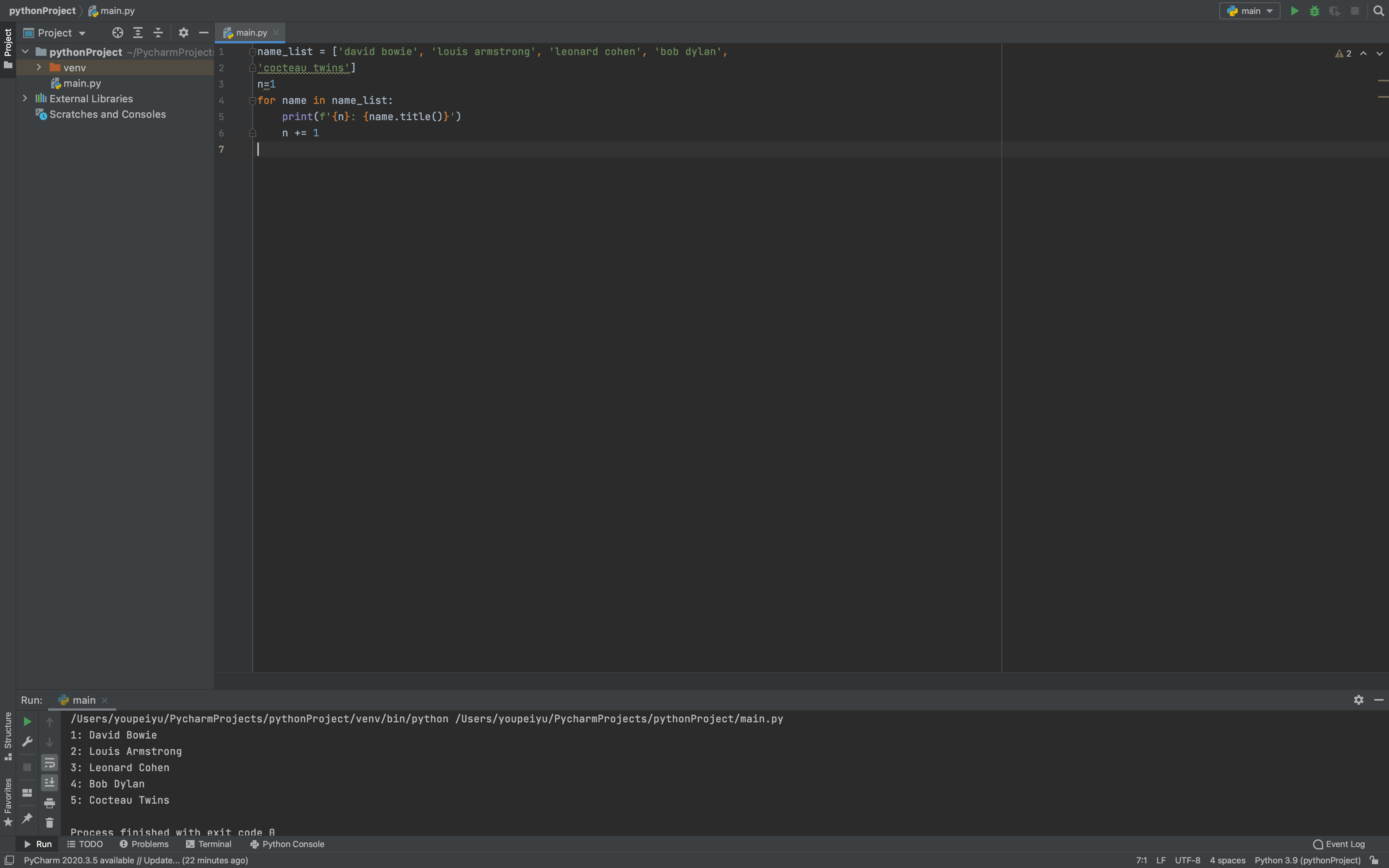Screen dimensions: 1389x868
Task: Open Run panel settings gear
Action: 1358,700
